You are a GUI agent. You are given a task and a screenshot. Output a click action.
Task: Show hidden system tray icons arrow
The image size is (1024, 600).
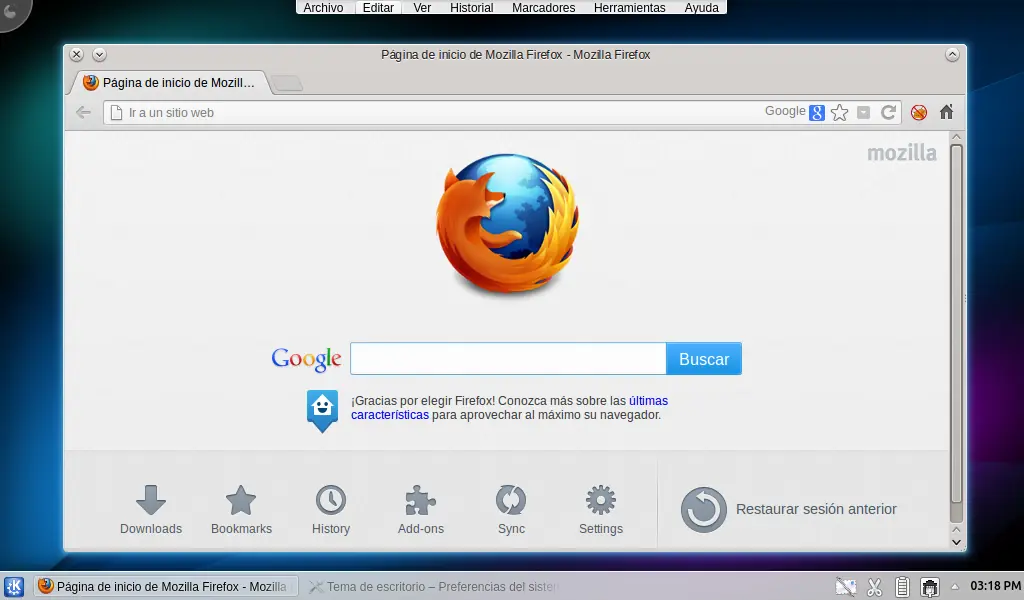pyautogui.click(x=954, y=587)
